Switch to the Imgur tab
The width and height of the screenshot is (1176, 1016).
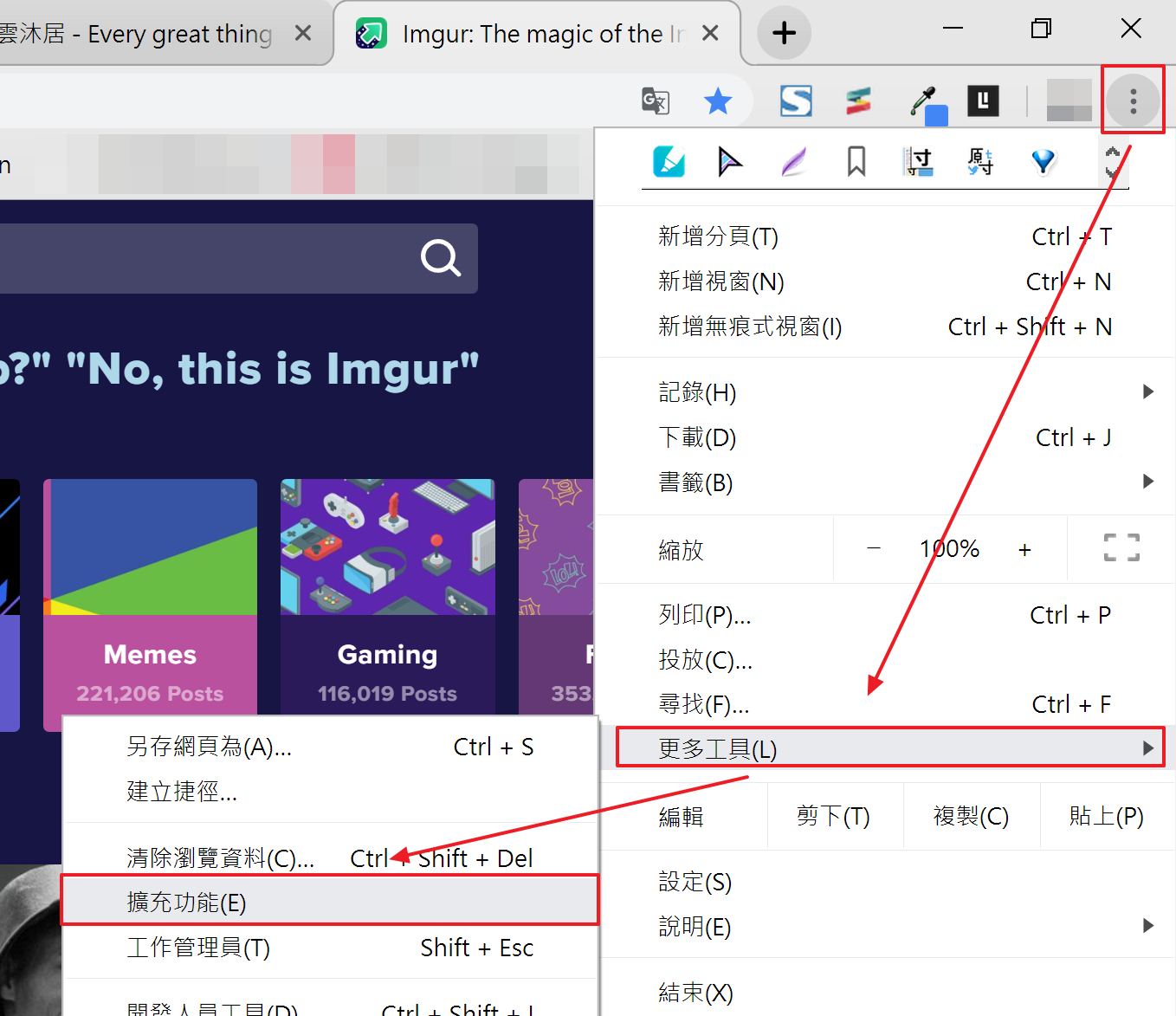pyautogui.click(x=537, y=34)
